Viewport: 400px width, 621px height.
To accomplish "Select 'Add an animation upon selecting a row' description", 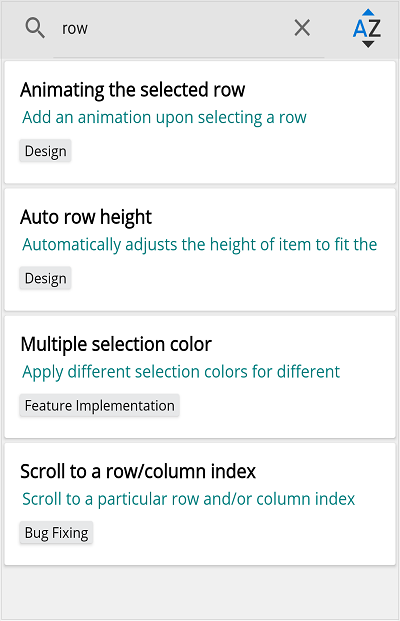I will (x=164, y=118).
